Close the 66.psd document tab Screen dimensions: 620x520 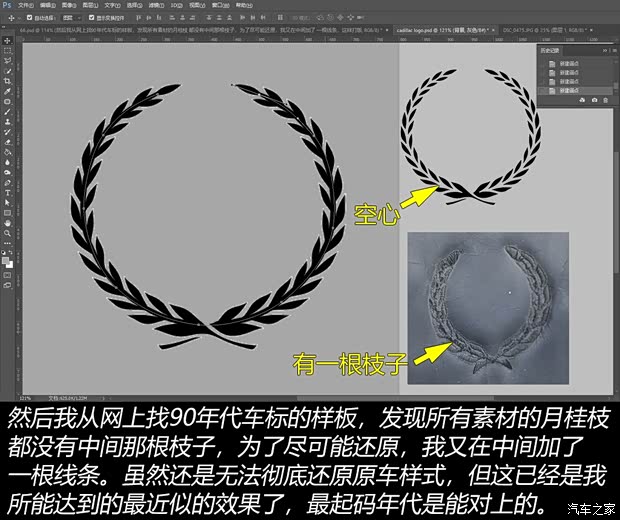click(x=386, y=30)
